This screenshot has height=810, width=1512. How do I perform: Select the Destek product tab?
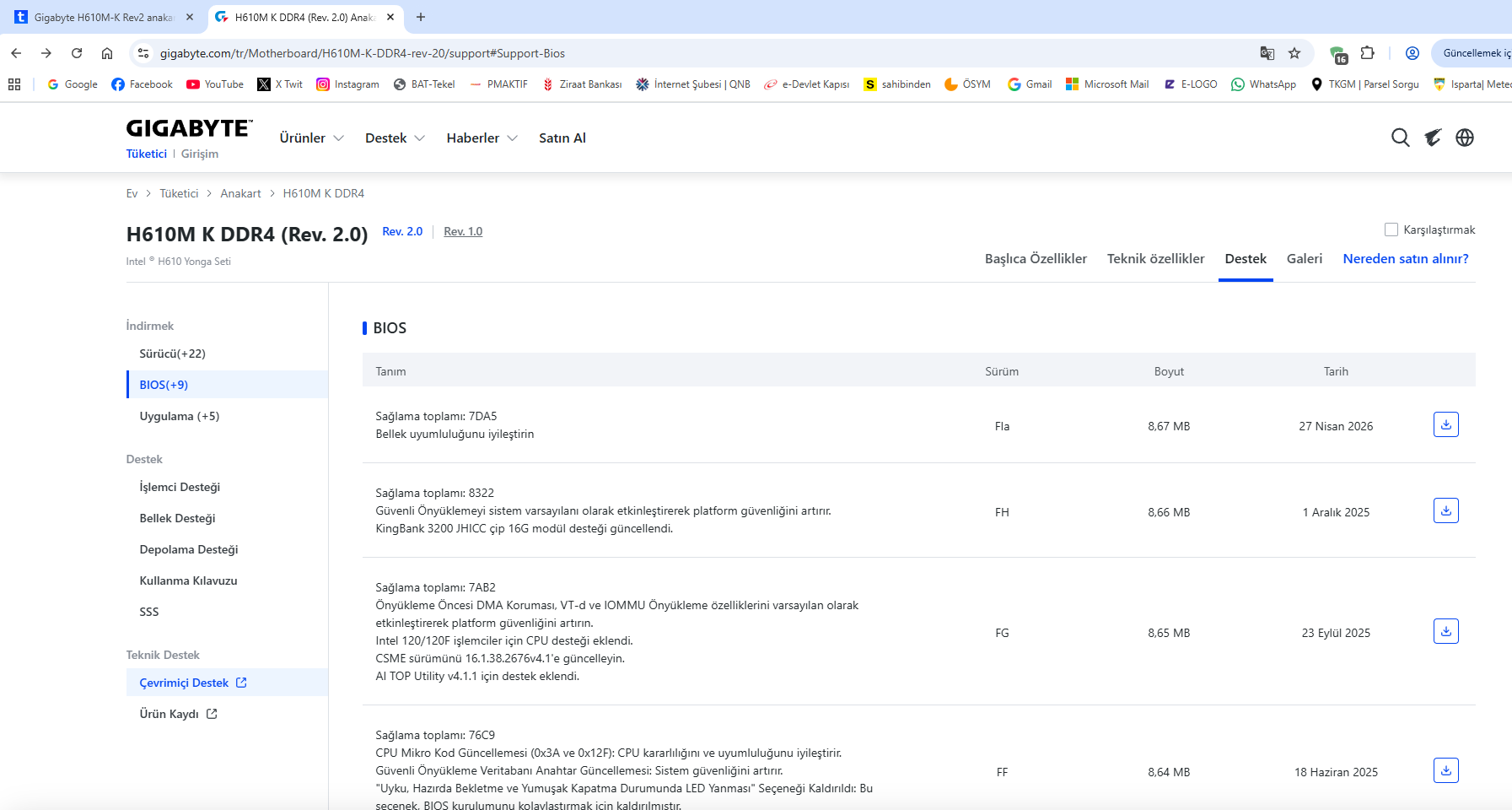tap(1246, 259)
